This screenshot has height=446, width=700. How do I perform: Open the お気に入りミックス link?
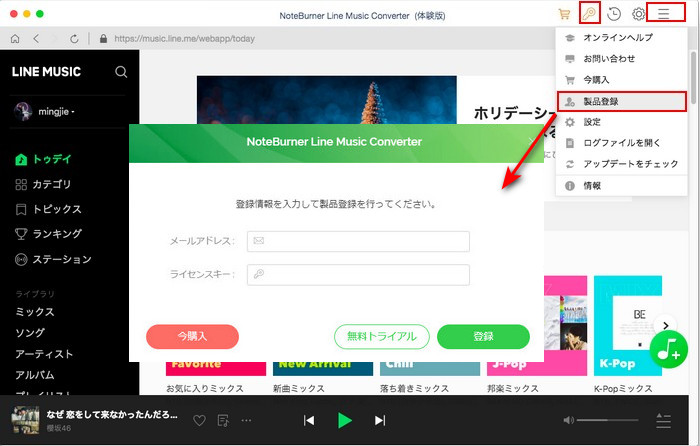(205, 389)
